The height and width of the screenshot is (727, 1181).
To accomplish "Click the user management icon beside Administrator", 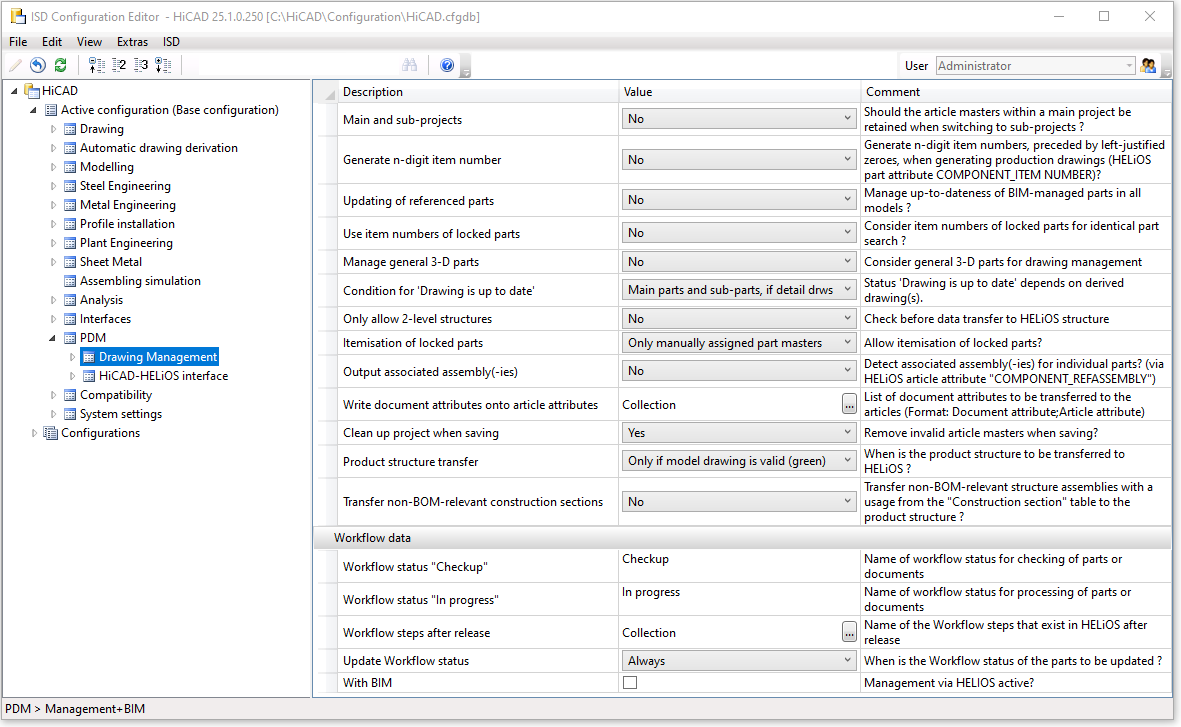I will click(1148, 66).
